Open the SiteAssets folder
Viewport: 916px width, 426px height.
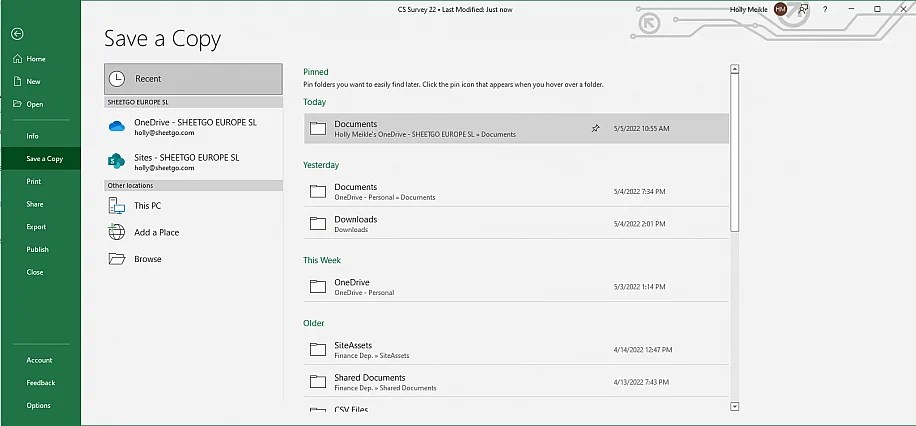(x=516, y=350)
